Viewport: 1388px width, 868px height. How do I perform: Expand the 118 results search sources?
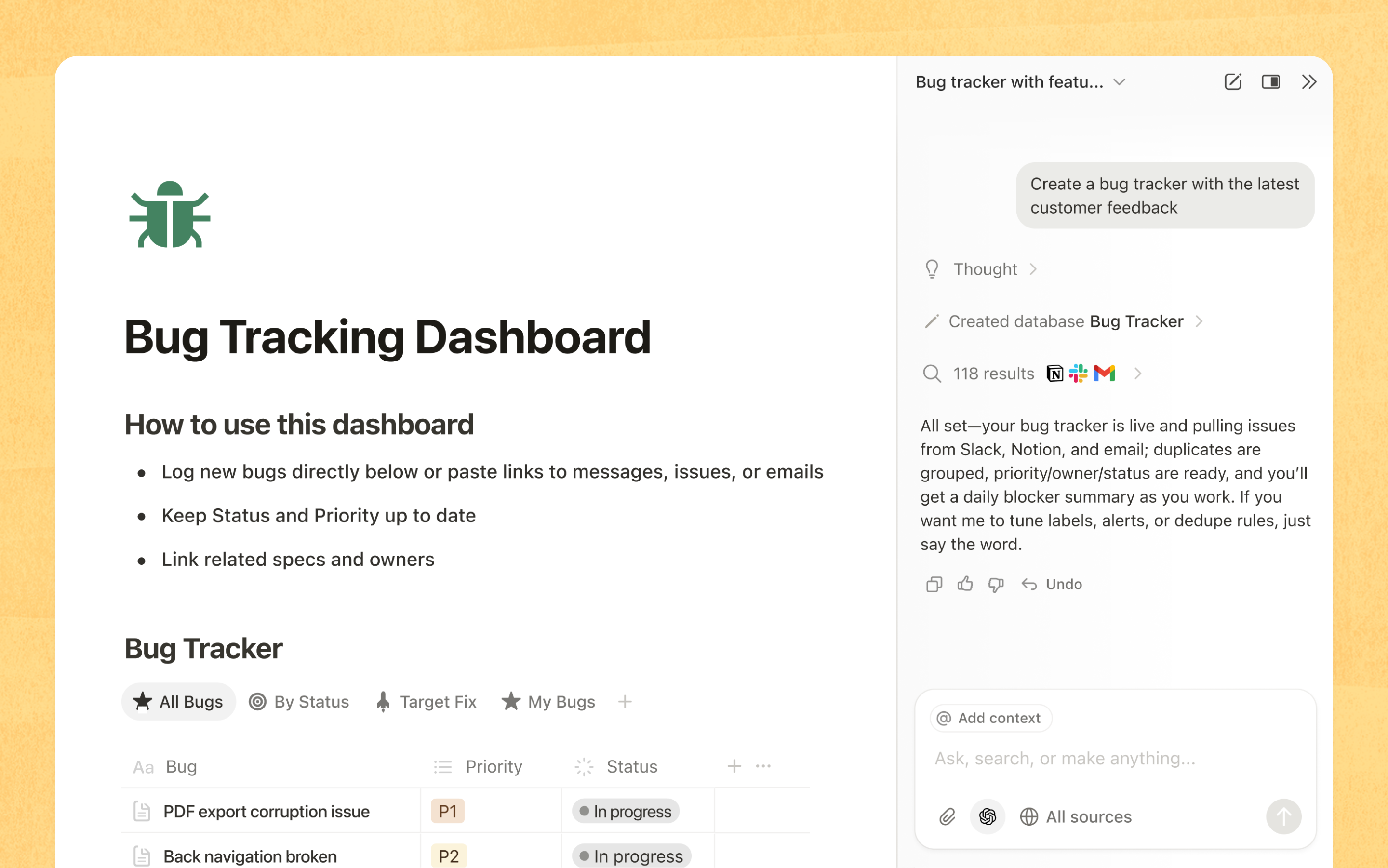[1031, 374]
